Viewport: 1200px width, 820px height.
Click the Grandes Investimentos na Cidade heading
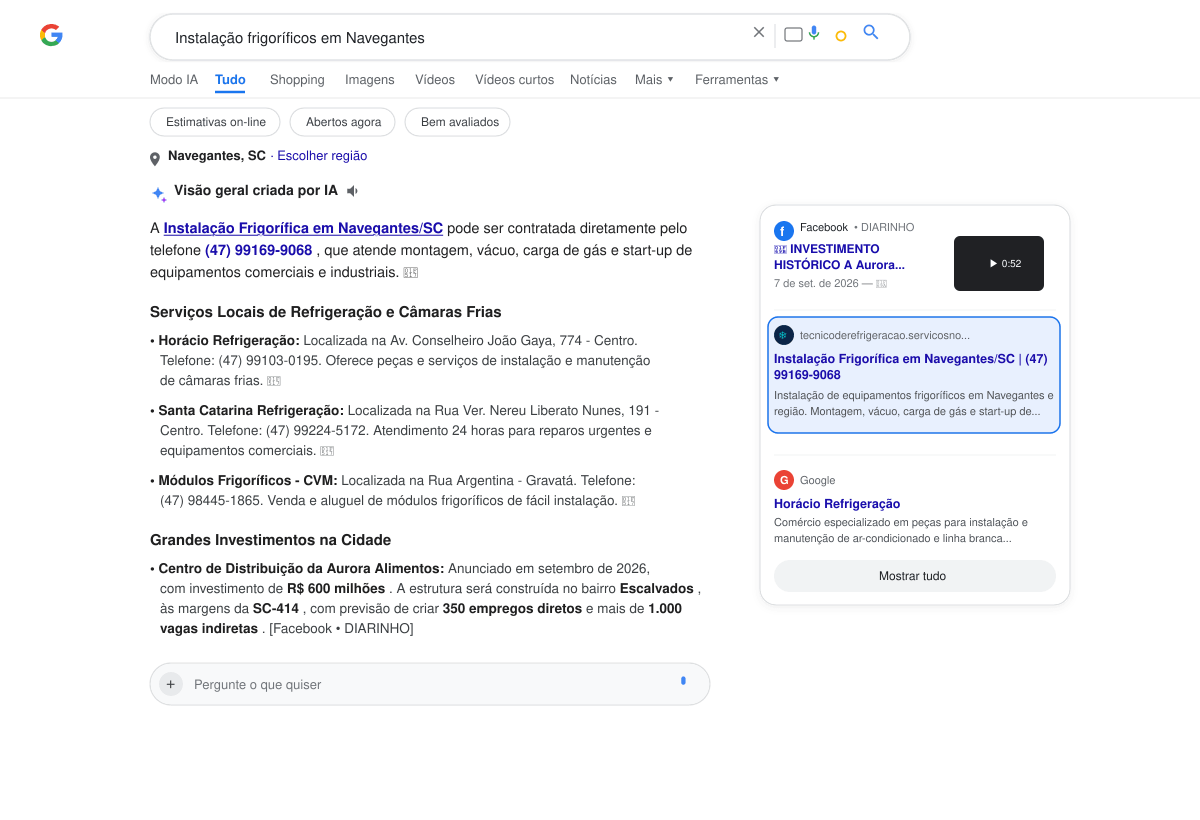pyautogui.click(x=271, y=540)
